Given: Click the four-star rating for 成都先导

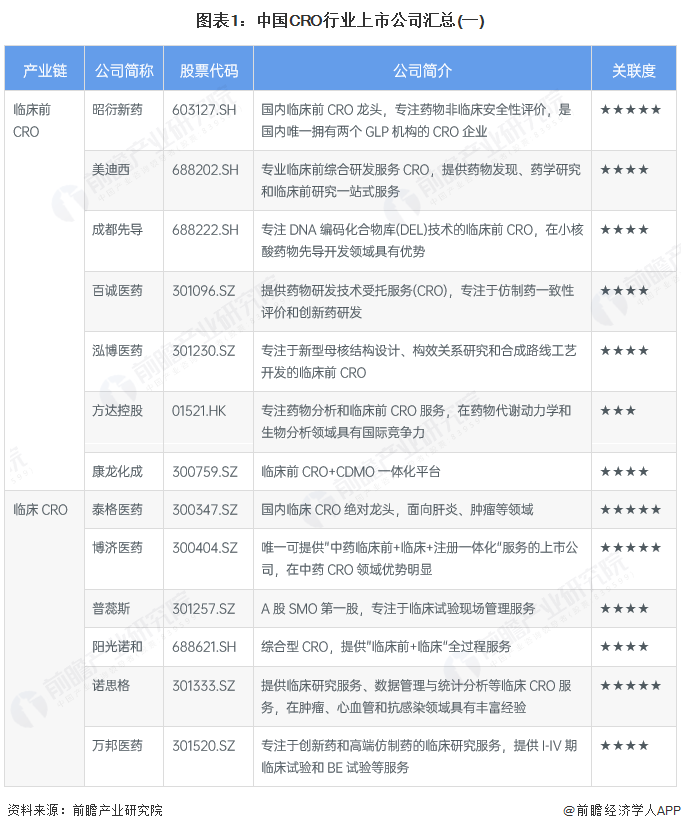Looking at the screenshot, I should coord(624,229).
